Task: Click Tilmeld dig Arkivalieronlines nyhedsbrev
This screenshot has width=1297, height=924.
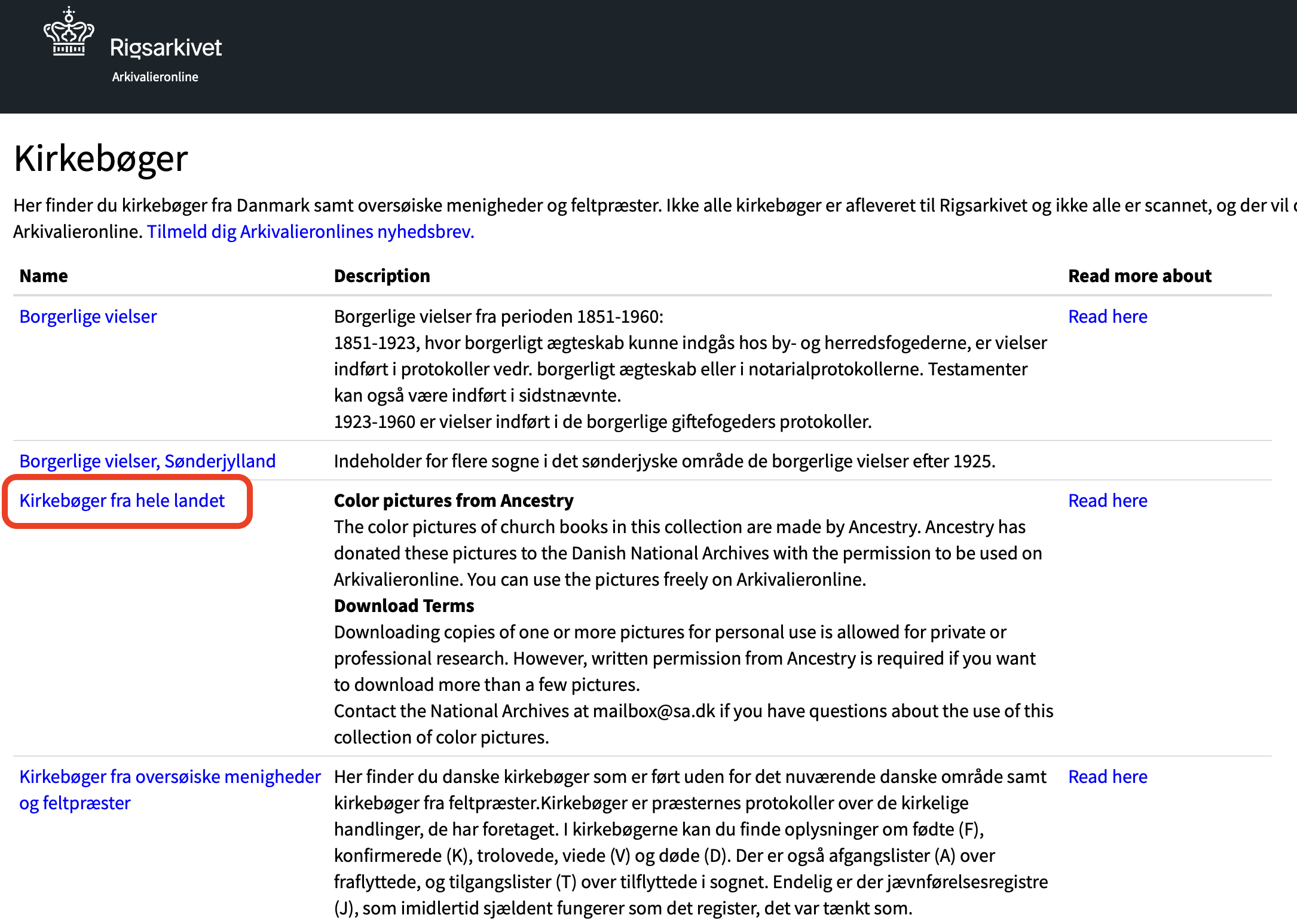Action: [x=311, y=231]
